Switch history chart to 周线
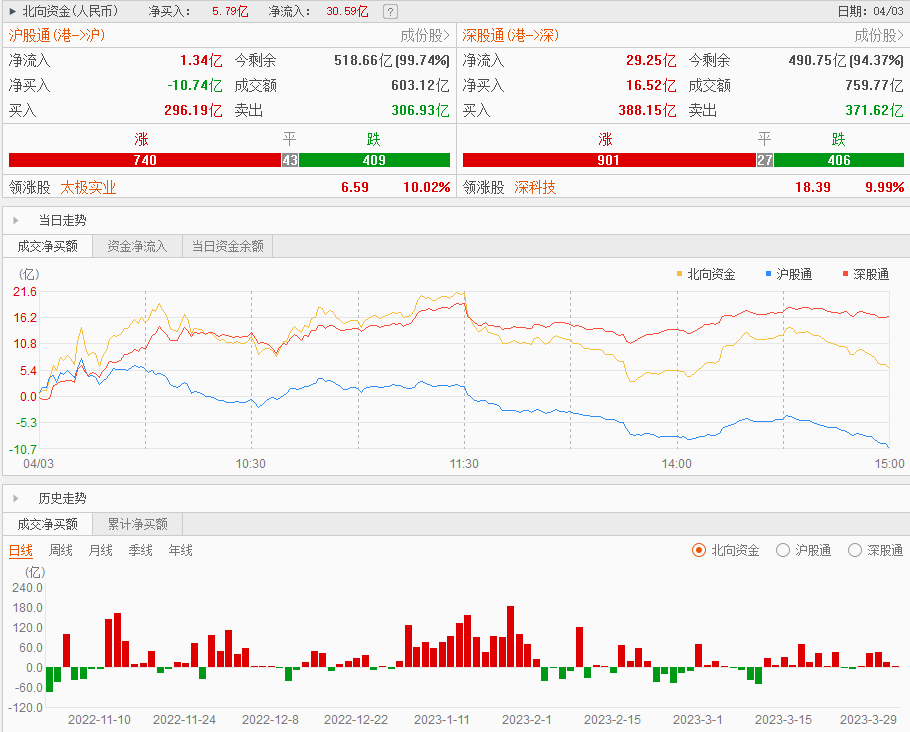910x732 pixels. pyautogui.click(x=61, y=550)
